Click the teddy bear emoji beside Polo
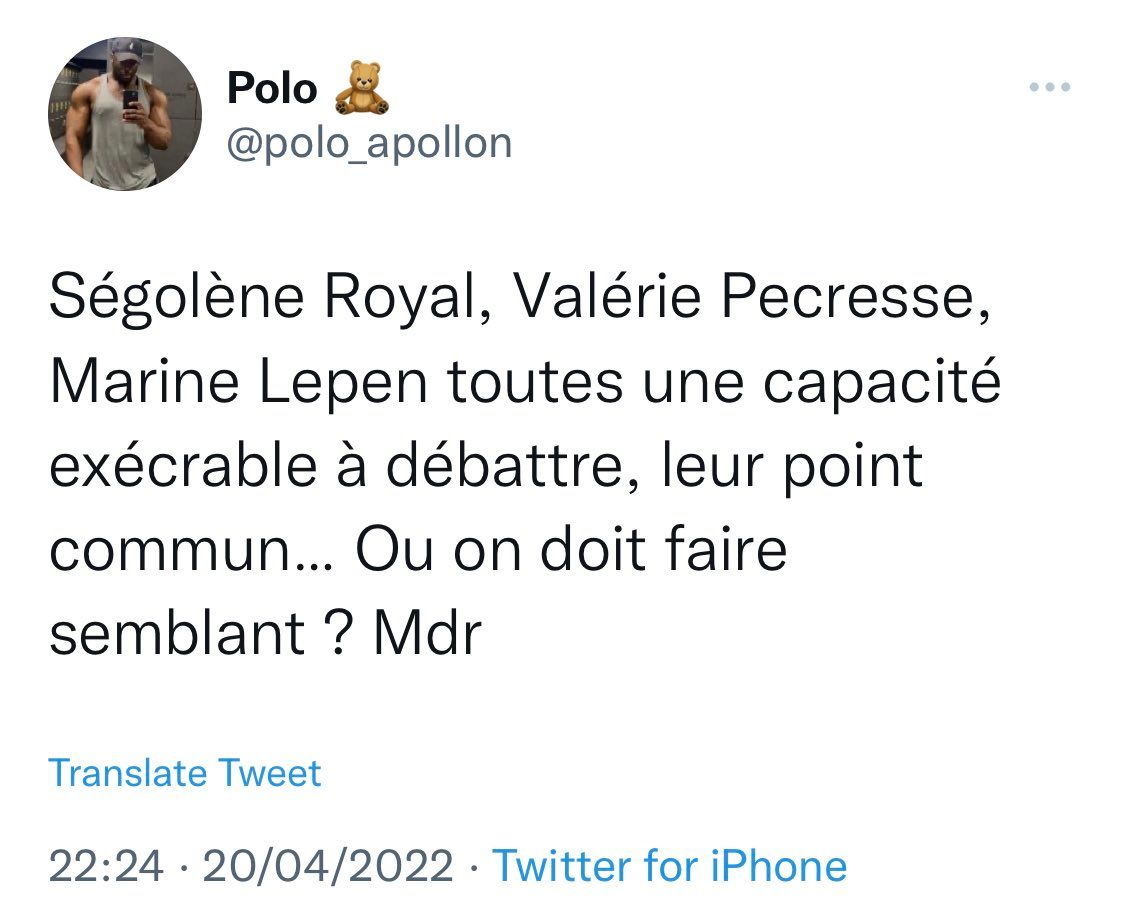The image size is (1125, 922). tap(362, 88)
